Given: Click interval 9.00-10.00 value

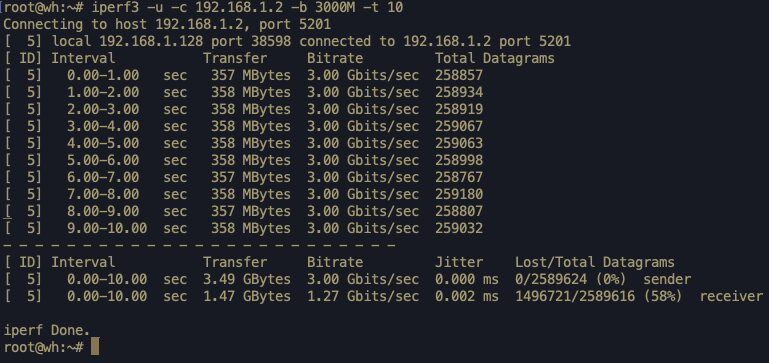Looking at the screenshot, I should coord(107,228).
